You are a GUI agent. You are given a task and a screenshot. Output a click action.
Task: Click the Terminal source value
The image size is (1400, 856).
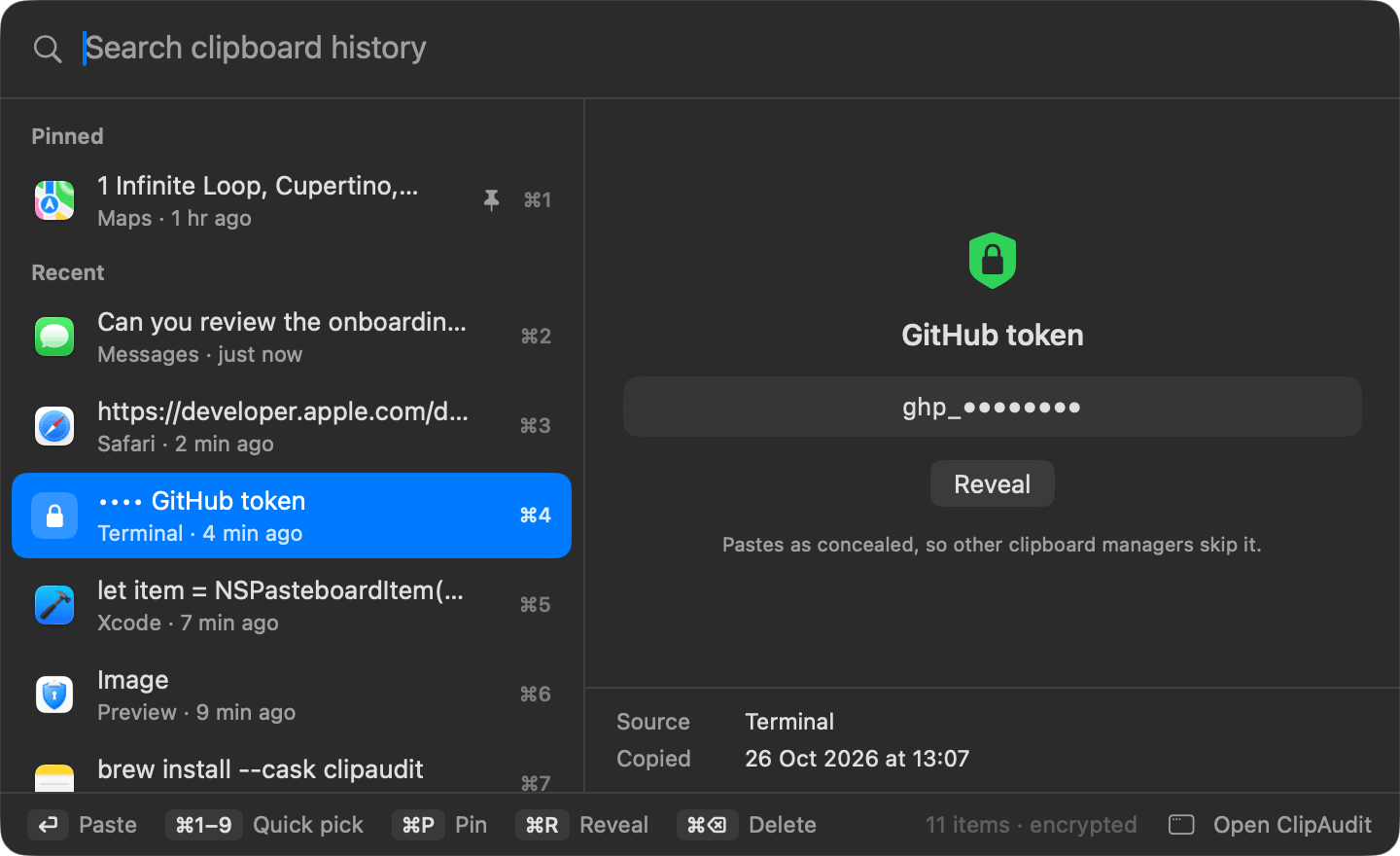coord(789,722)
